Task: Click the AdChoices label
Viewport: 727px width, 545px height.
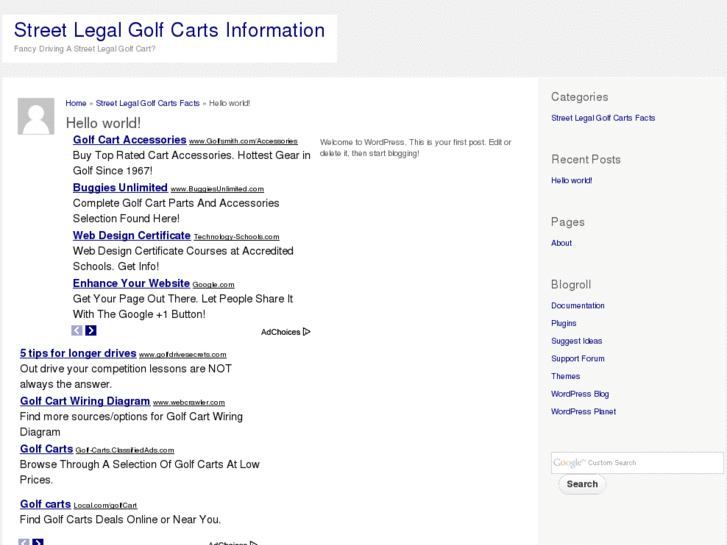Action: click(x=281, y=332)
